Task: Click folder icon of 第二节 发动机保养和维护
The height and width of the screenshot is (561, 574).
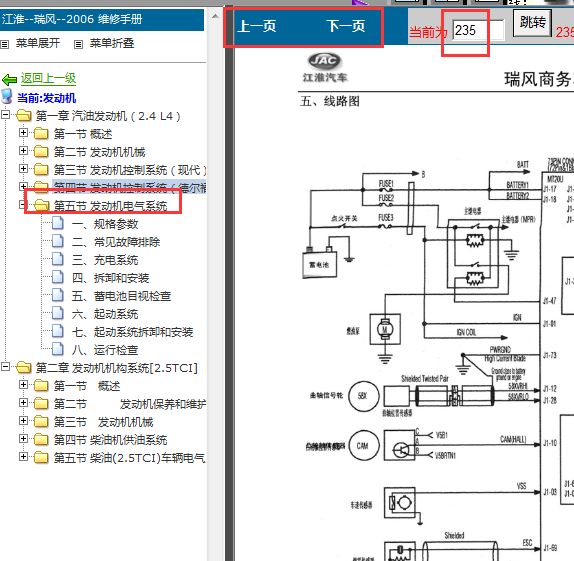Action: (x=41, y=403)
